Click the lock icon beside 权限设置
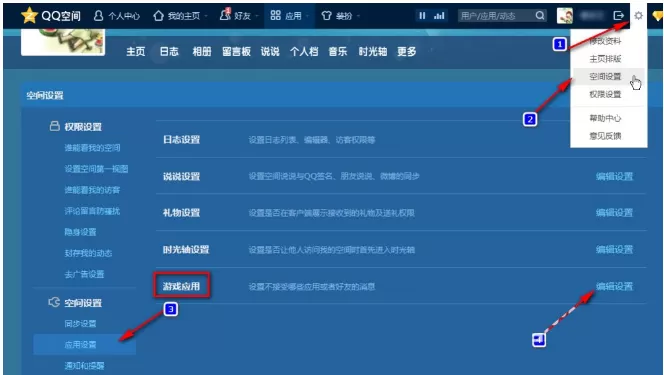Viewport: 664px width, 375px height. point(54,126)
